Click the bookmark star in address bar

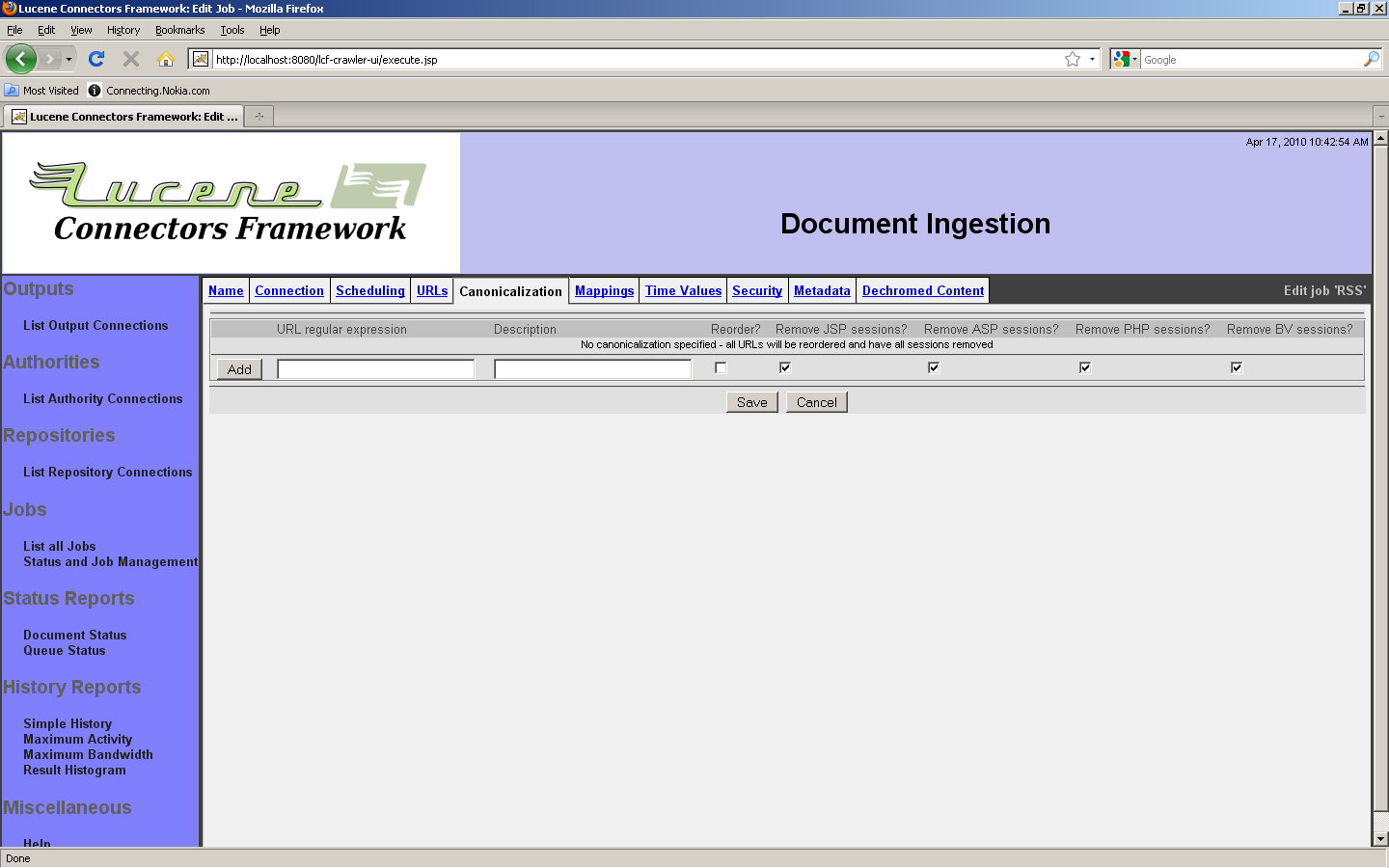point(1072,59)
